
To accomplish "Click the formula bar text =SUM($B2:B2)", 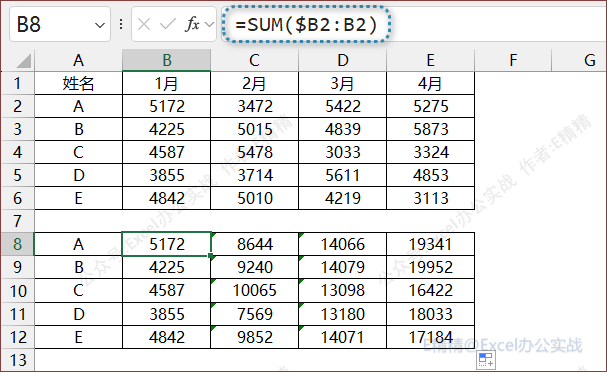I will 306,24.
